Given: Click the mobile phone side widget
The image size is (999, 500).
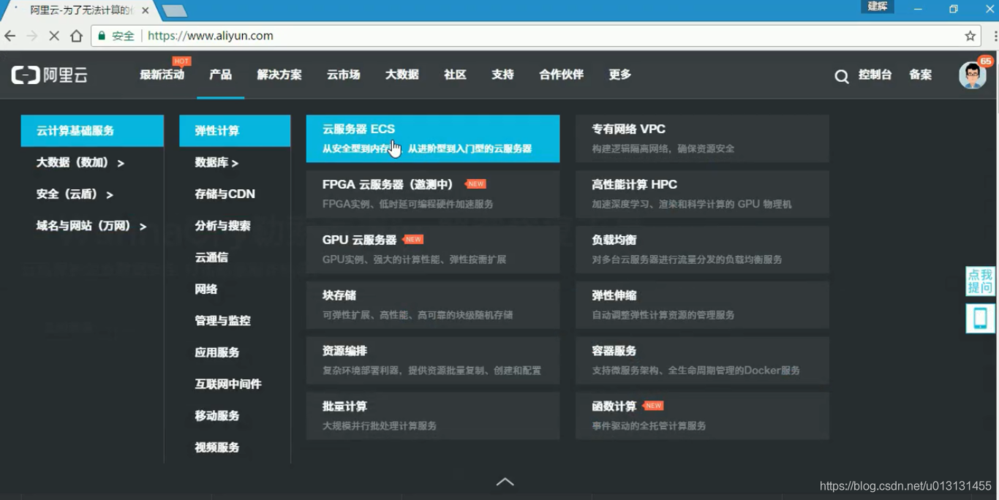Looking at the screenshot, I should [980, 317].
